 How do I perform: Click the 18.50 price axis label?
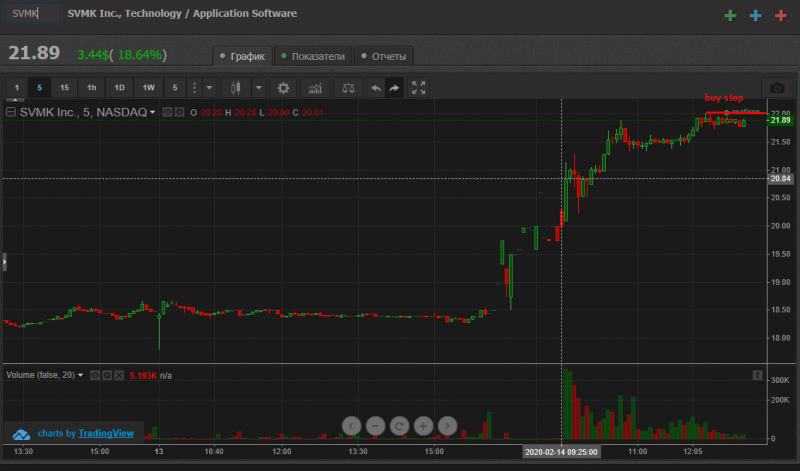tap(781, 310)
